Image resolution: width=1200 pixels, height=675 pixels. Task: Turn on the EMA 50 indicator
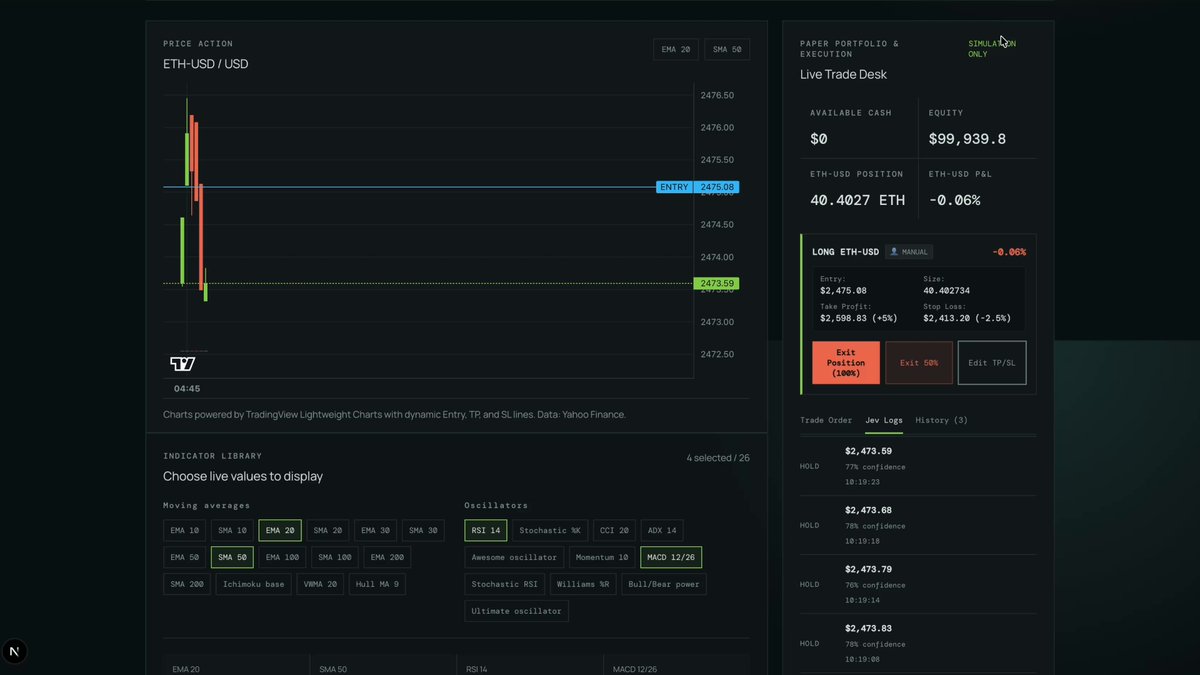click(185, 557)
